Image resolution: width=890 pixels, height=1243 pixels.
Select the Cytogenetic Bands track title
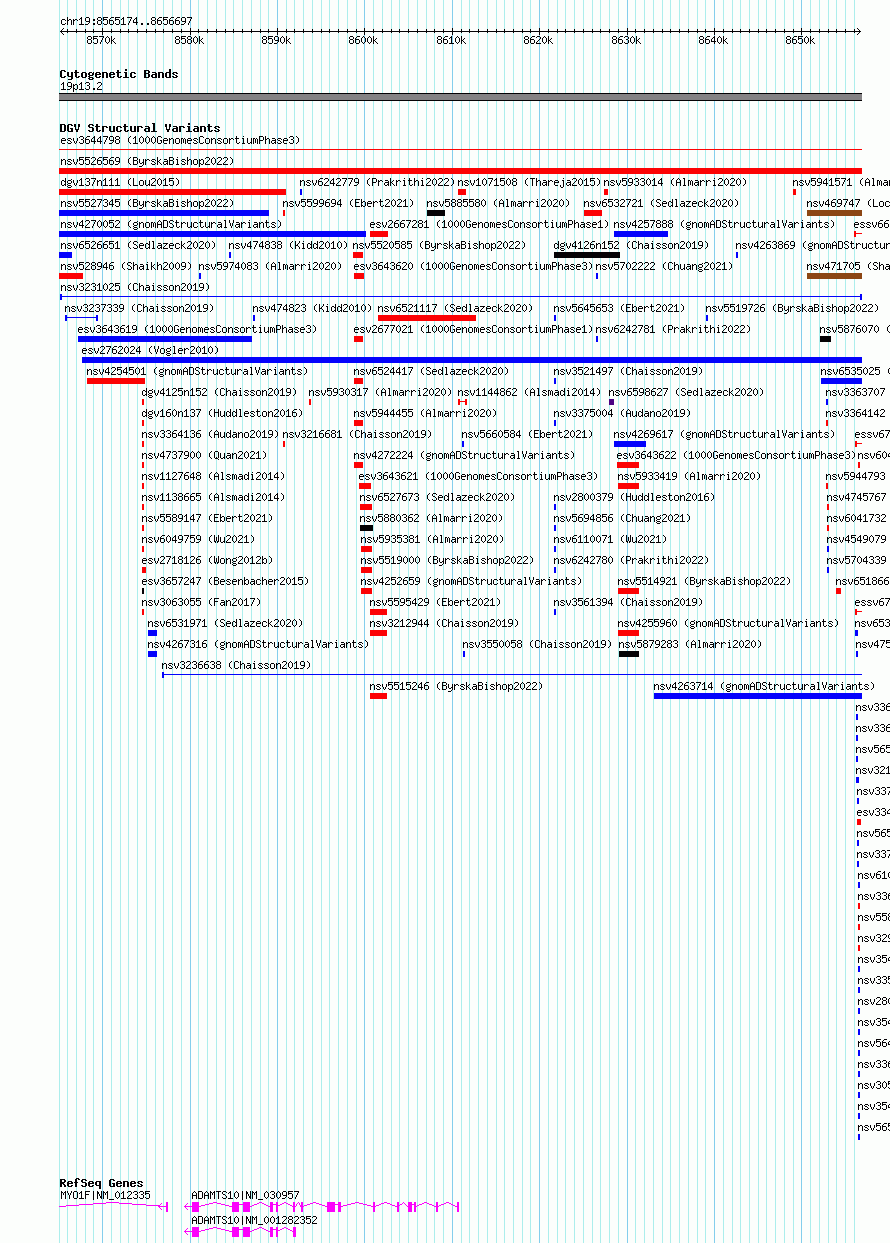[x=119, y=74]
